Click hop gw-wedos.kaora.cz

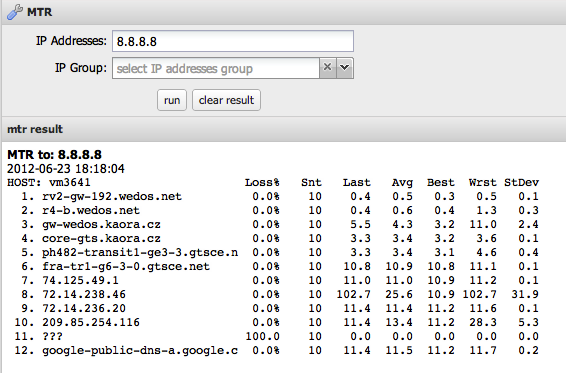(101, 225)
